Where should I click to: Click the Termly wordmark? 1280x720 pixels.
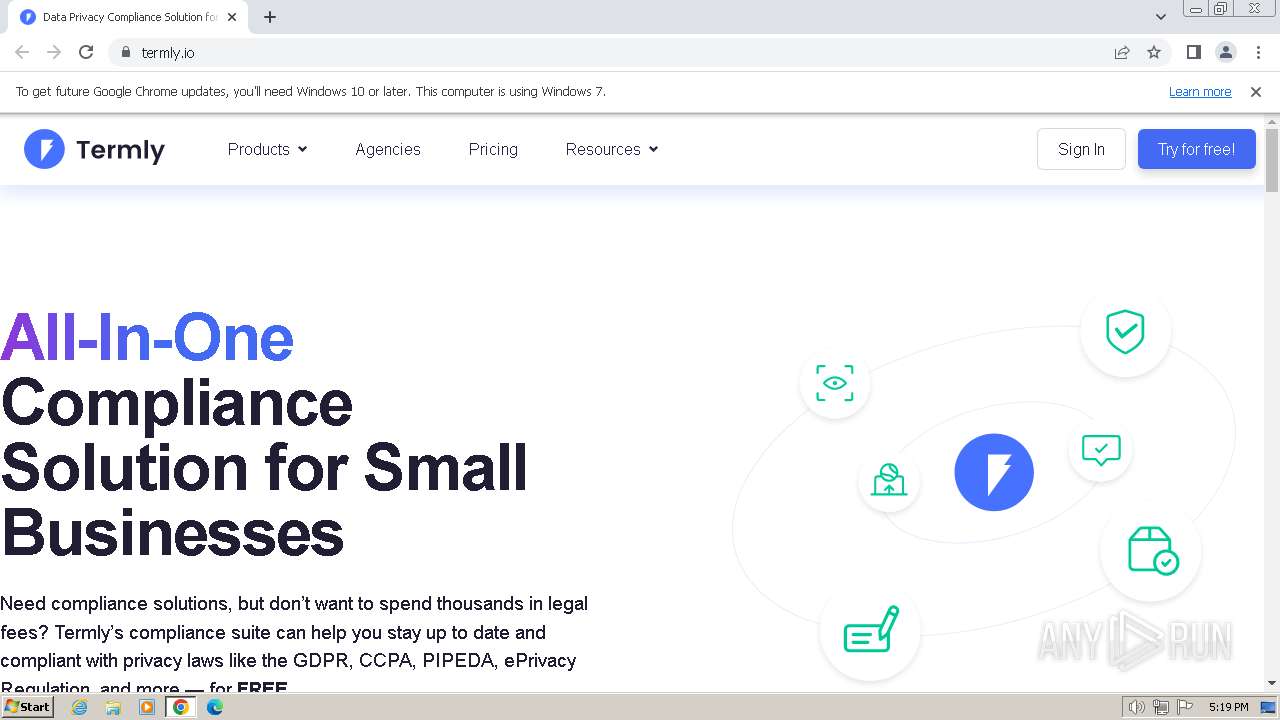click(120, 150)
